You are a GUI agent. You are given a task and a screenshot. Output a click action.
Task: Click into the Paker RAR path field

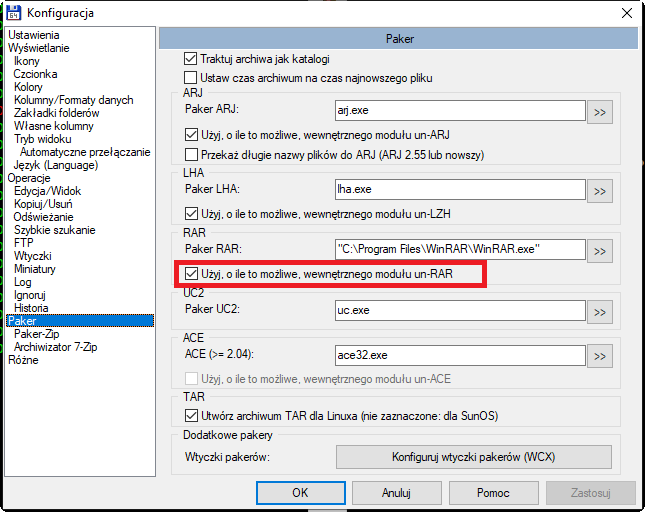460,249
